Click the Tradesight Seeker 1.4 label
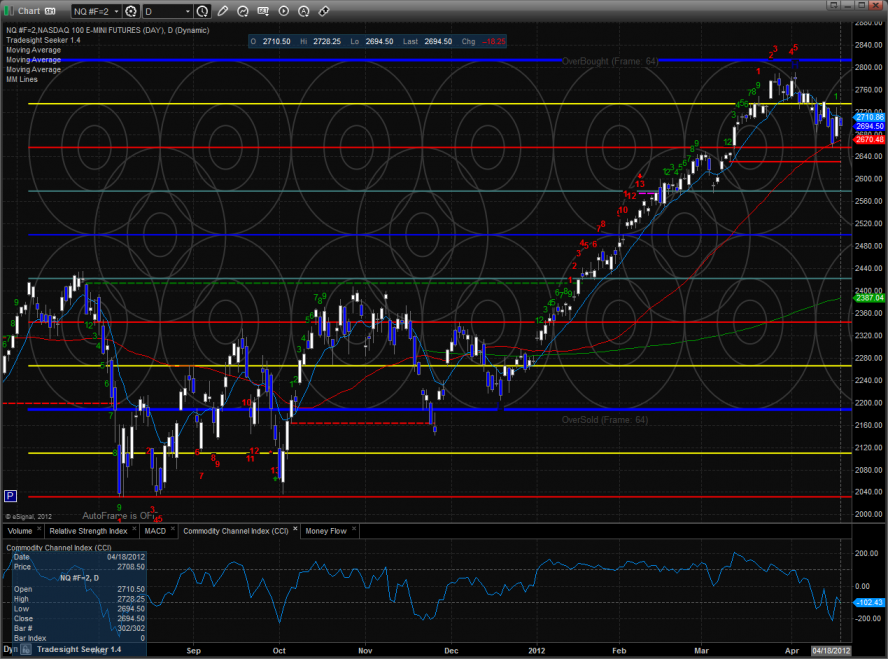888x659 pixels. coord(42,41)
